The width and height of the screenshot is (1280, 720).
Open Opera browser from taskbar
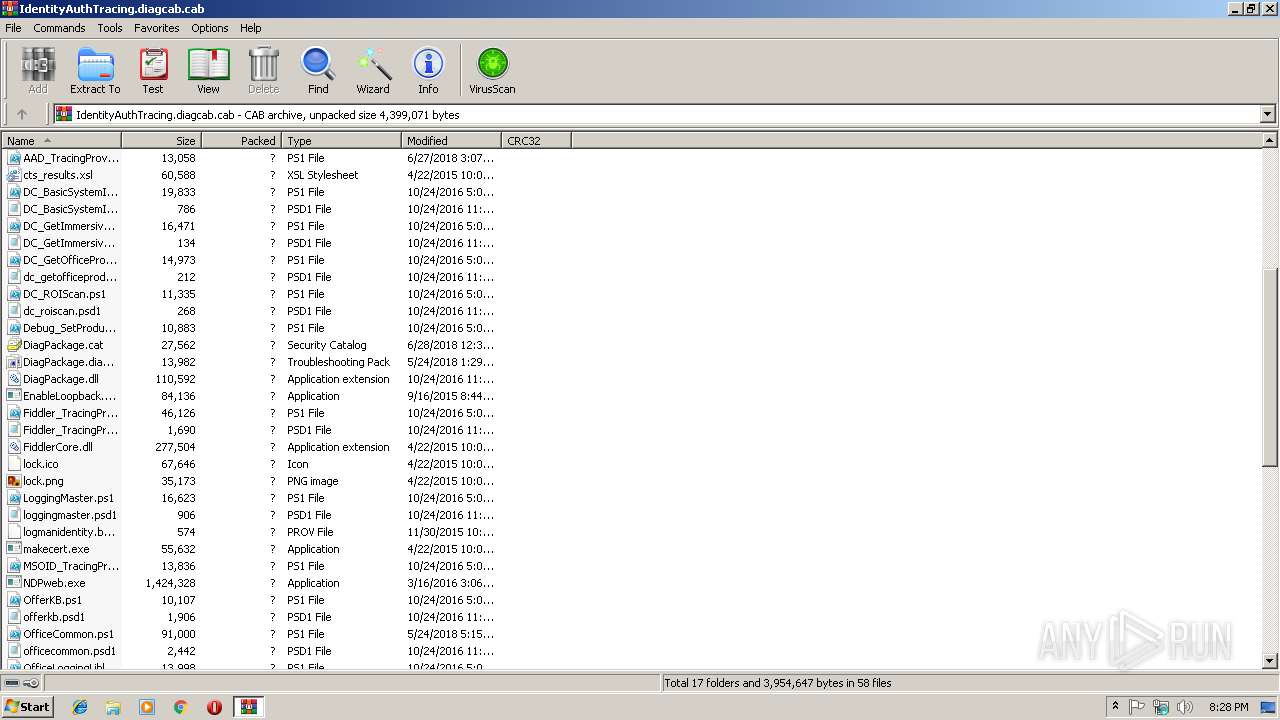point(214,707)
